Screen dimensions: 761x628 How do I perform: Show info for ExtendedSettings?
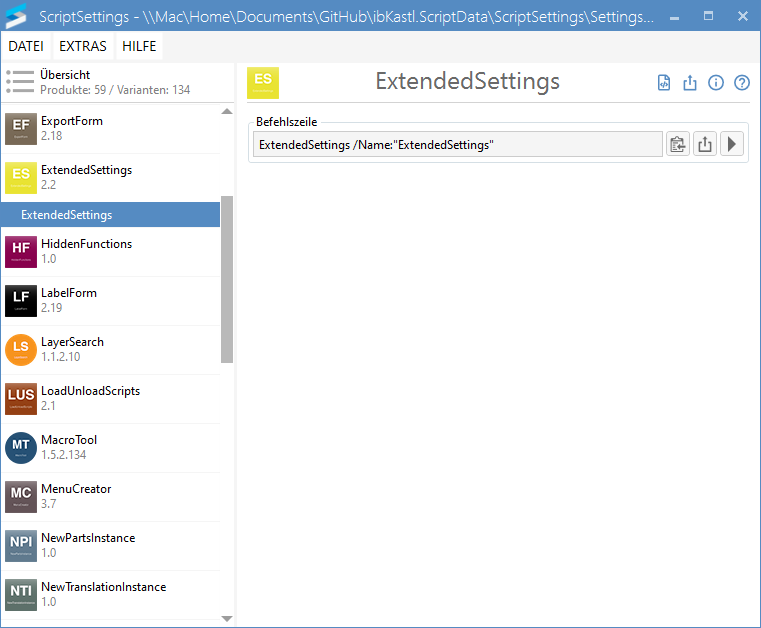pos(716,83)
